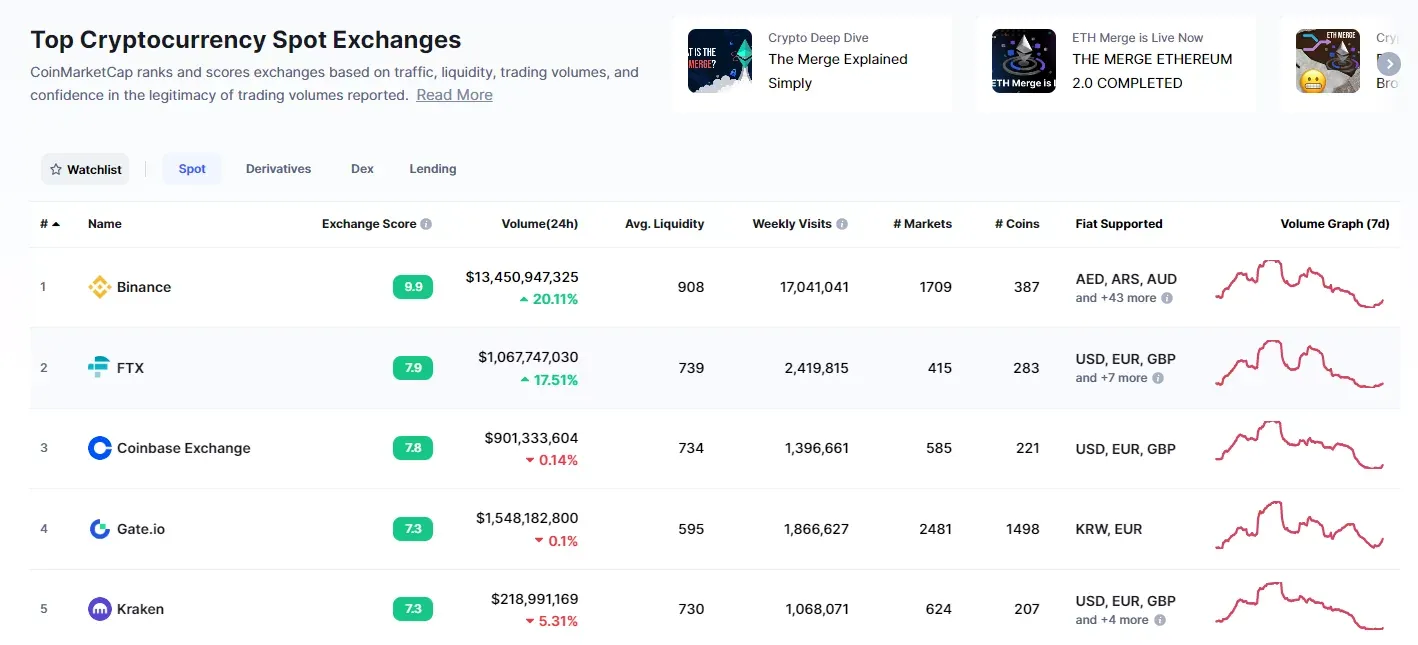Screen dimensions: 1418x645
Task: Click the Gate.io logo icon
Action: [100, 529]
